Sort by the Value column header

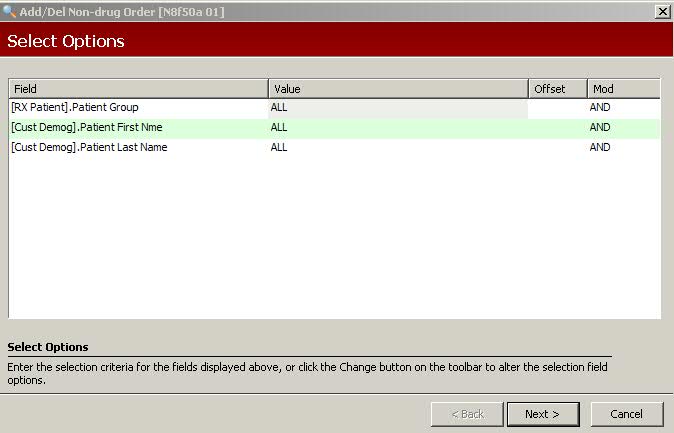tap(398, 89)
